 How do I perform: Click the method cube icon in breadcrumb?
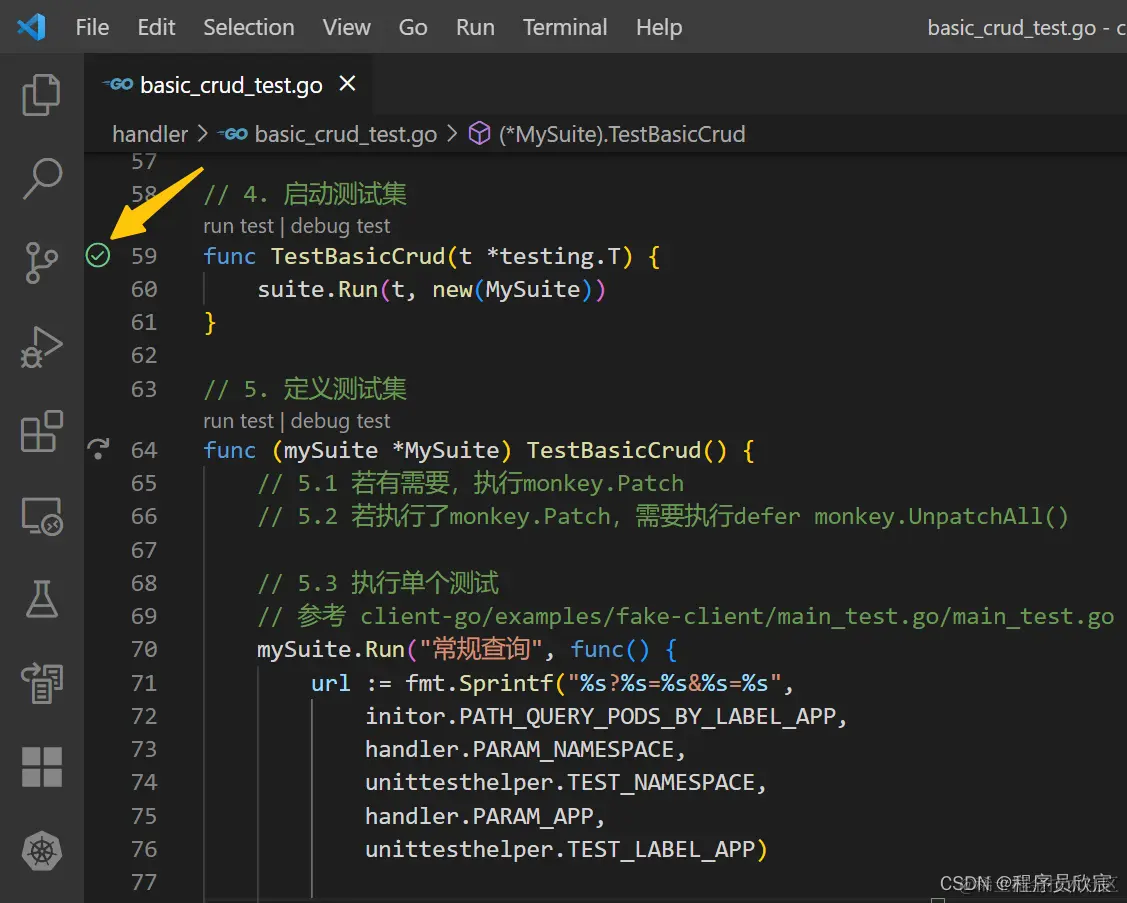click(479, 134)
